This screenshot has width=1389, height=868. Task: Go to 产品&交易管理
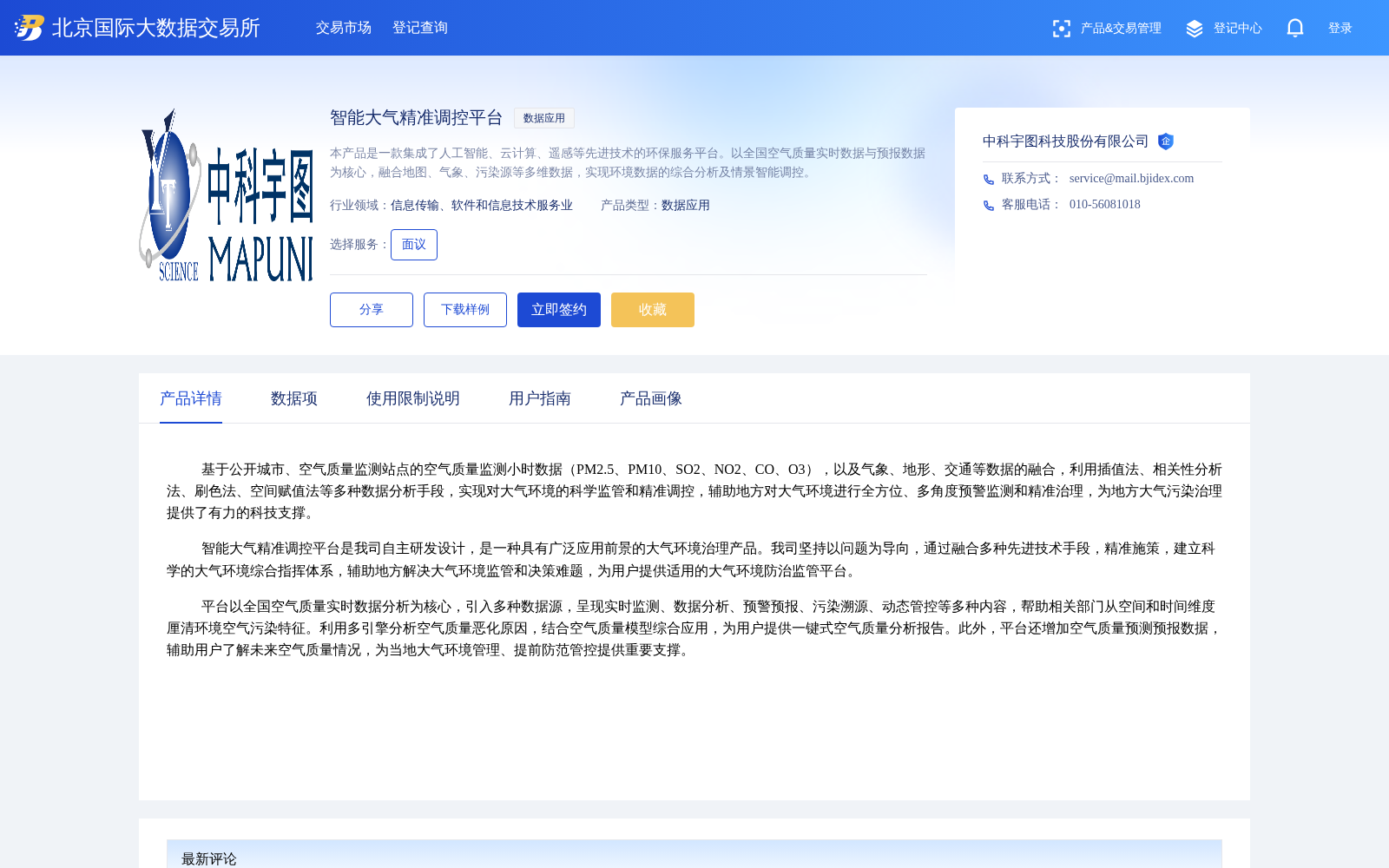[1121, 29]
